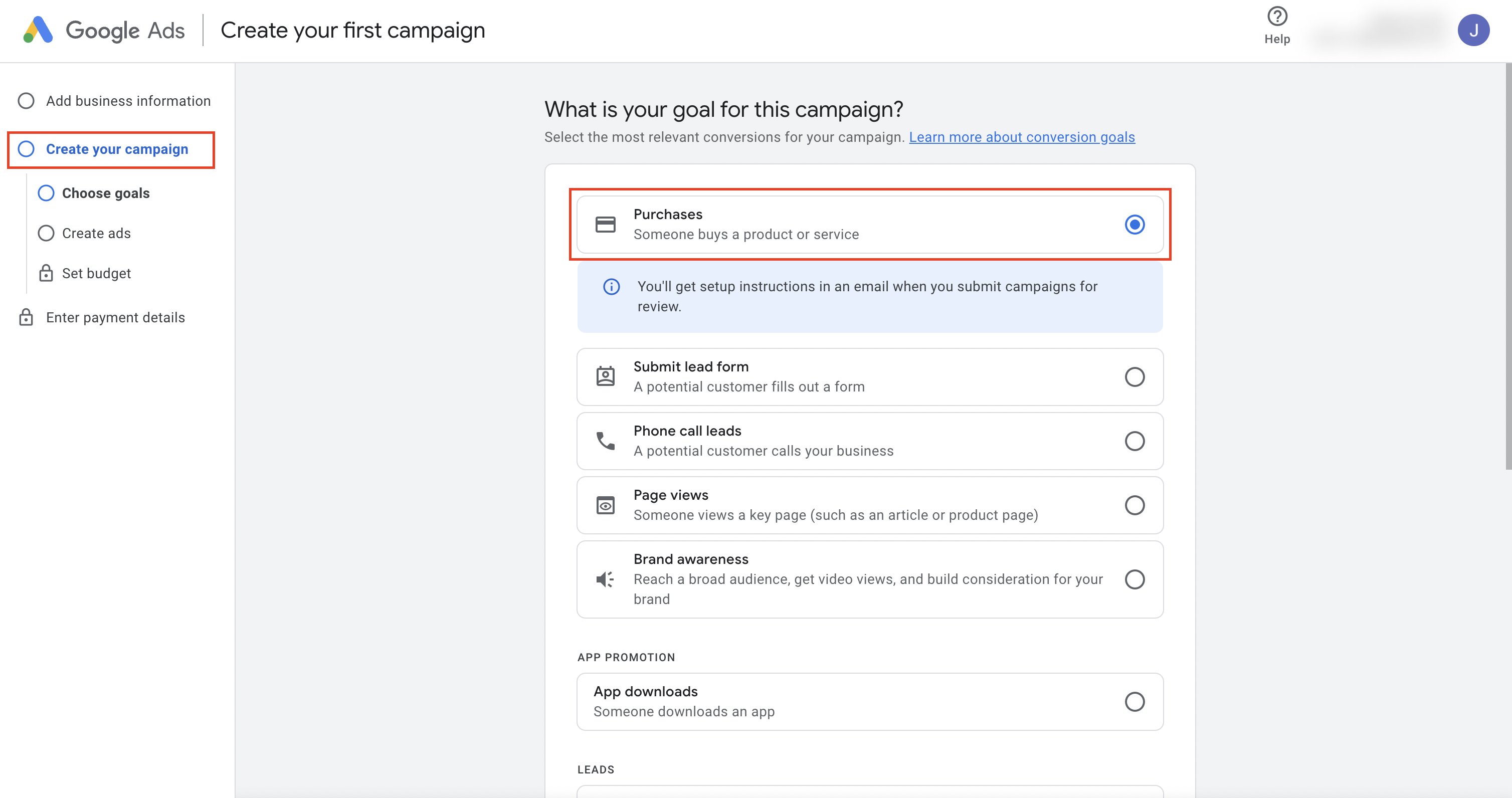The image size is (1512, 798).
Task: Click the lock icon next to Set budget
Action: [x=46, y=272]
